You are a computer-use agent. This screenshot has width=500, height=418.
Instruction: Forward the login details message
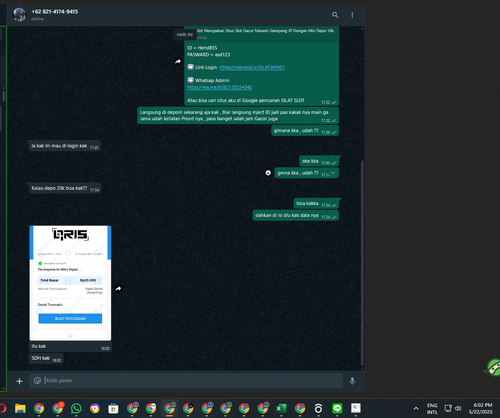point(178,61)
